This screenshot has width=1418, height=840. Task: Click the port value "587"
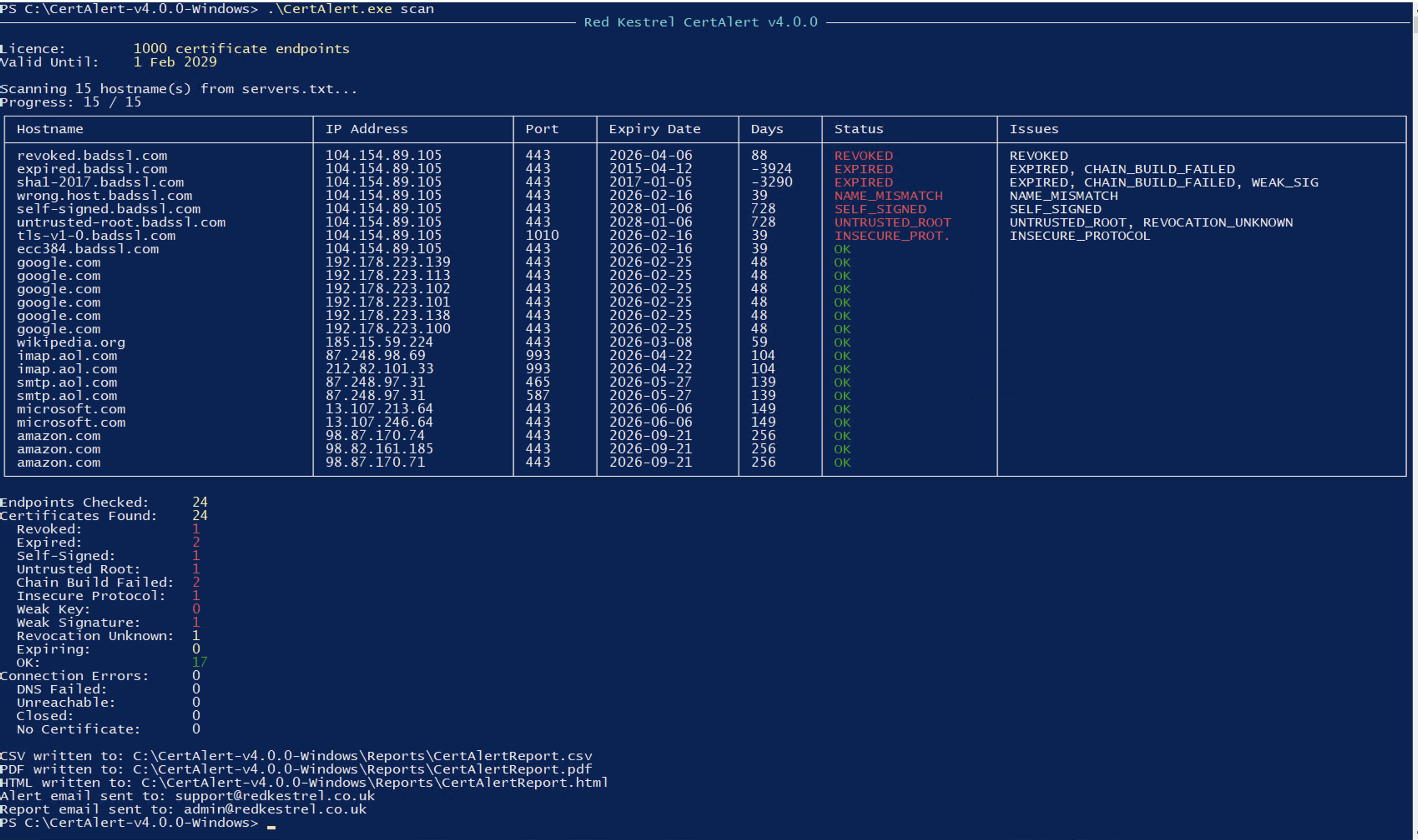538,396
